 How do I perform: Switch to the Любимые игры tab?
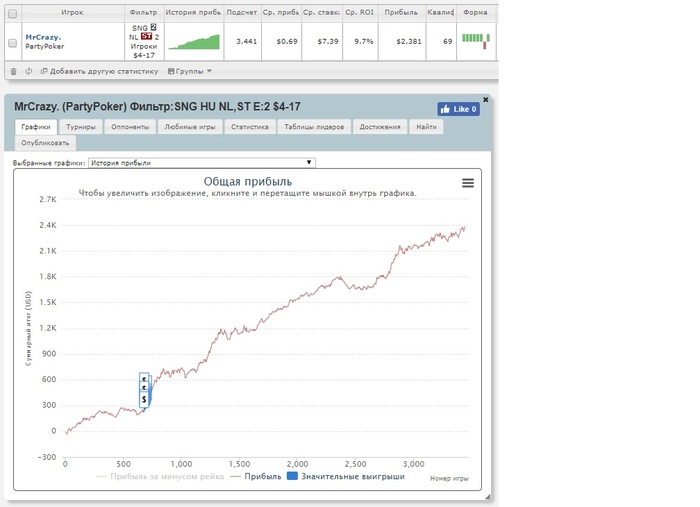click(x=190, y=127)
